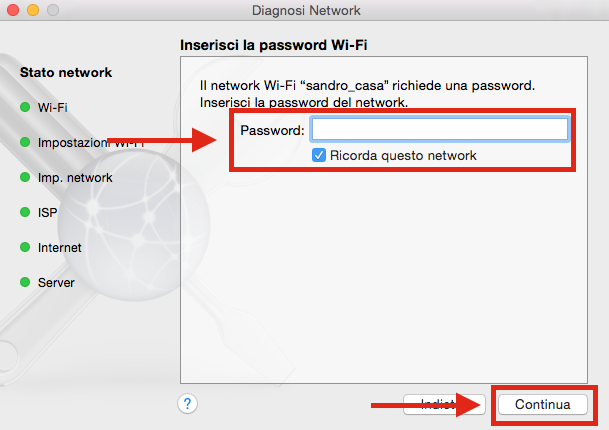Click the Imp. network status dot

point(25,177)
